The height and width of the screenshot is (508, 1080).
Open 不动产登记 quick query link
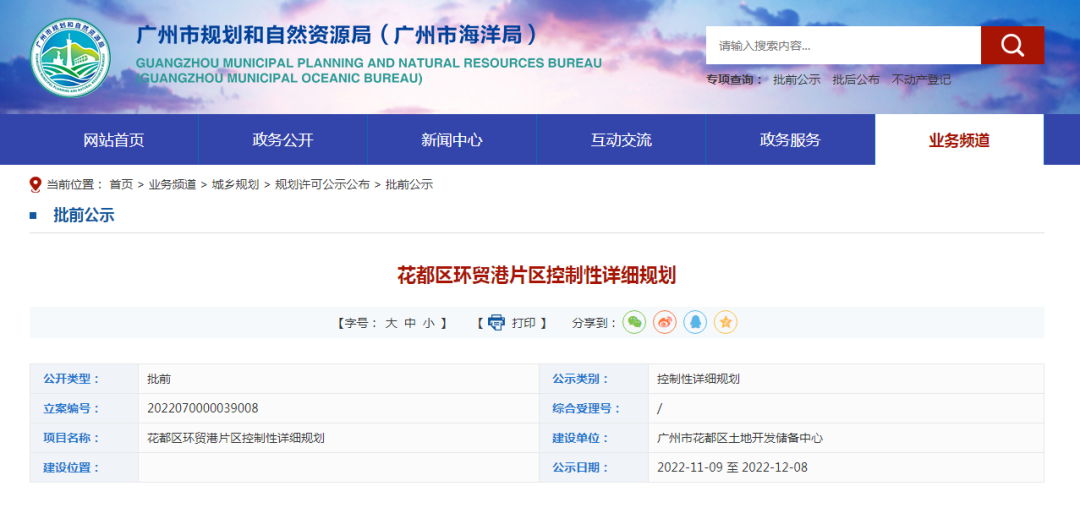[x=921, y=80]
